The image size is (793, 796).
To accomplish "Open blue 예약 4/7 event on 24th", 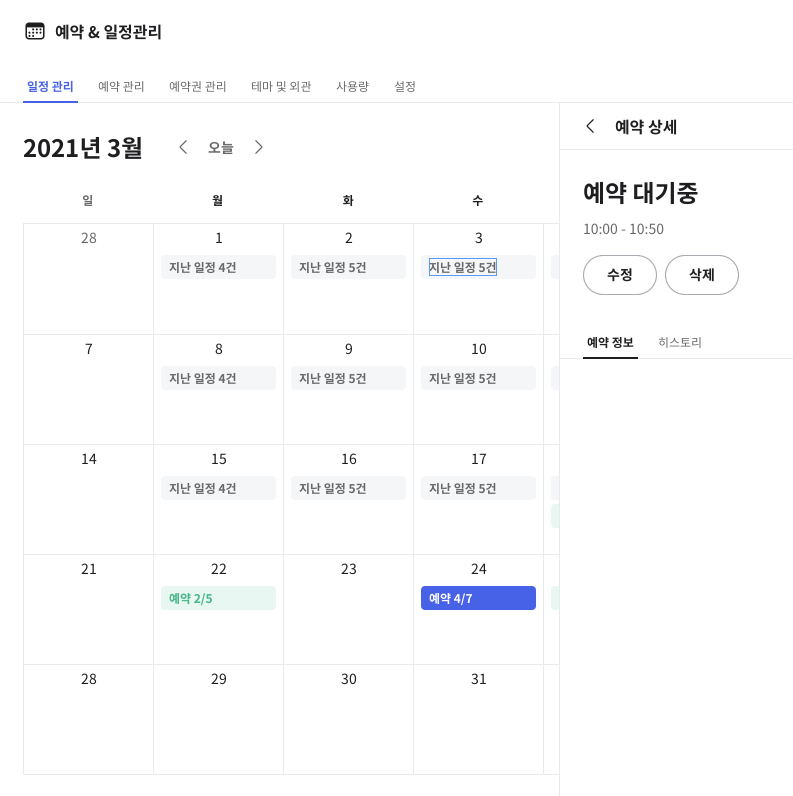I will [x=478, y=598].
